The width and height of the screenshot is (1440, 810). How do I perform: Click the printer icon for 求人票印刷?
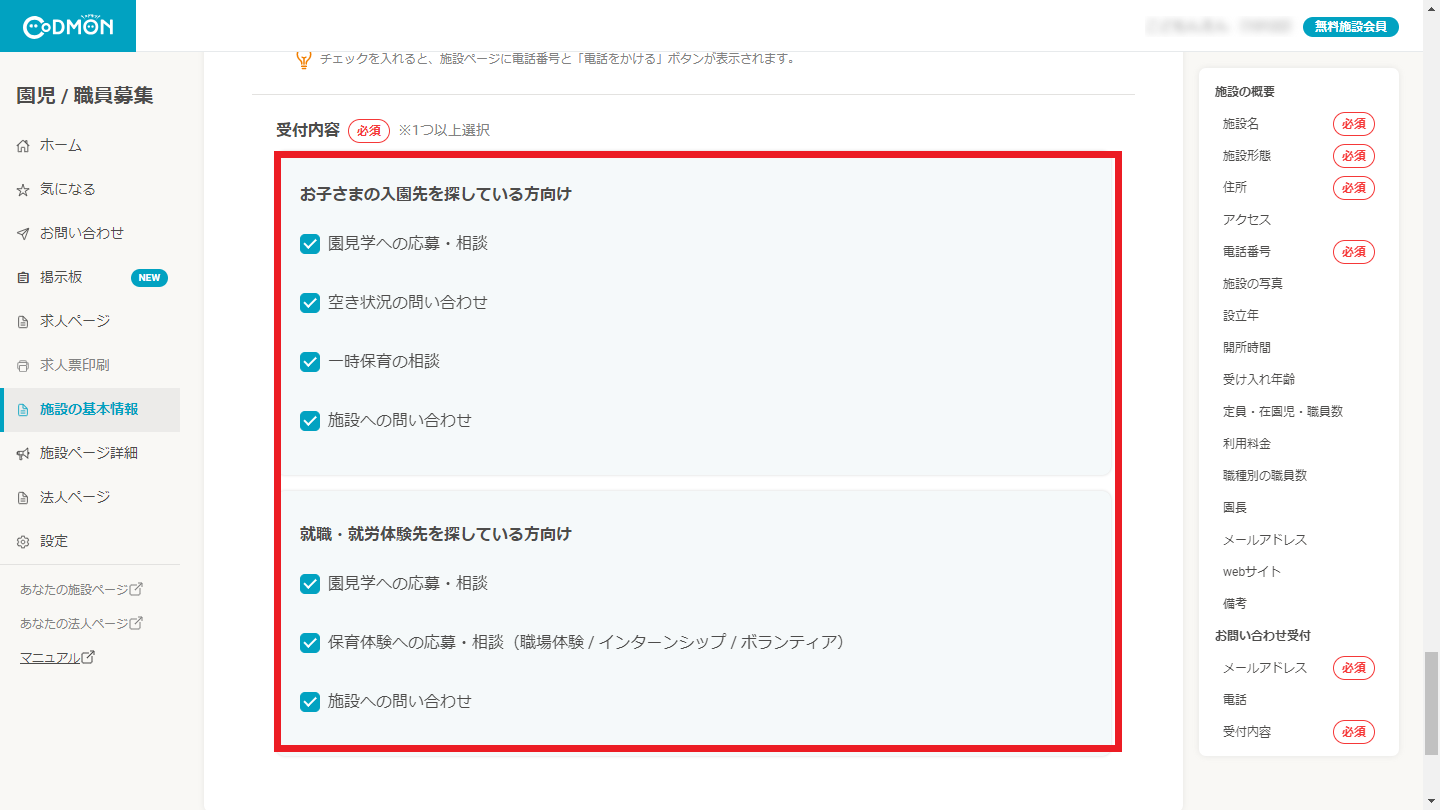click(23, 366)
